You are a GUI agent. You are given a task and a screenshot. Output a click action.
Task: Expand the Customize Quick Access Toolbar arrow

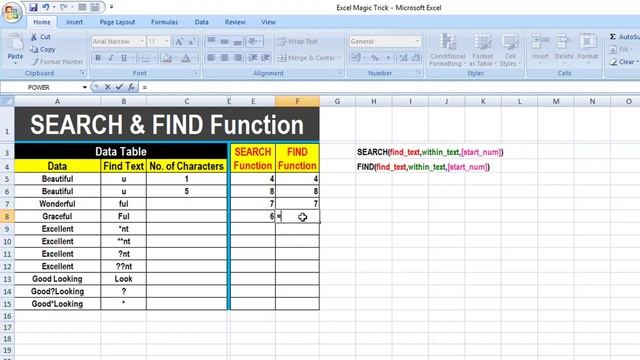pyautogui.click(x=111, y=7)
